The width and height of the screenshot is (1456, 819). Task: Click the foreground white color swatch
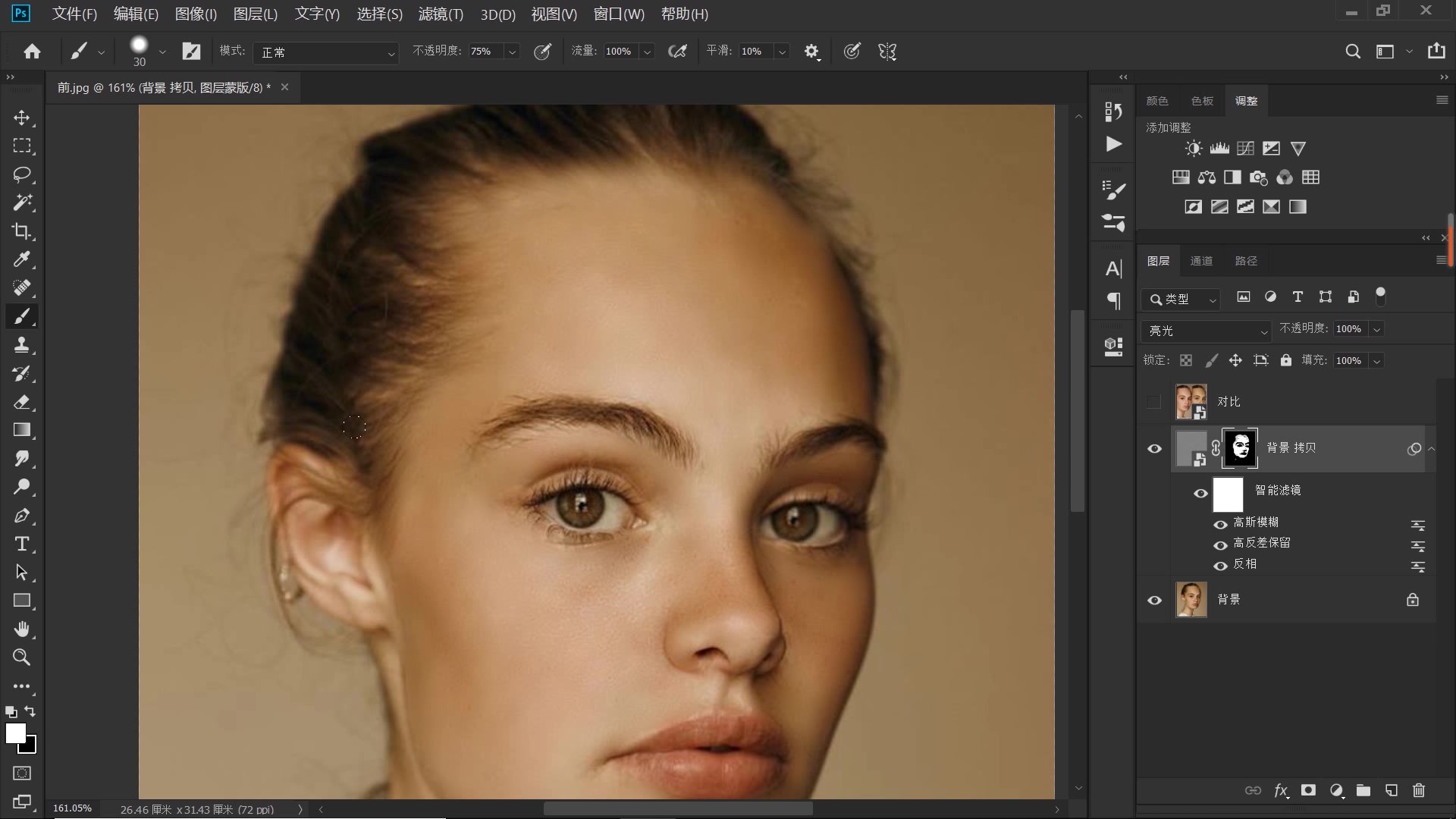(14, 733)
